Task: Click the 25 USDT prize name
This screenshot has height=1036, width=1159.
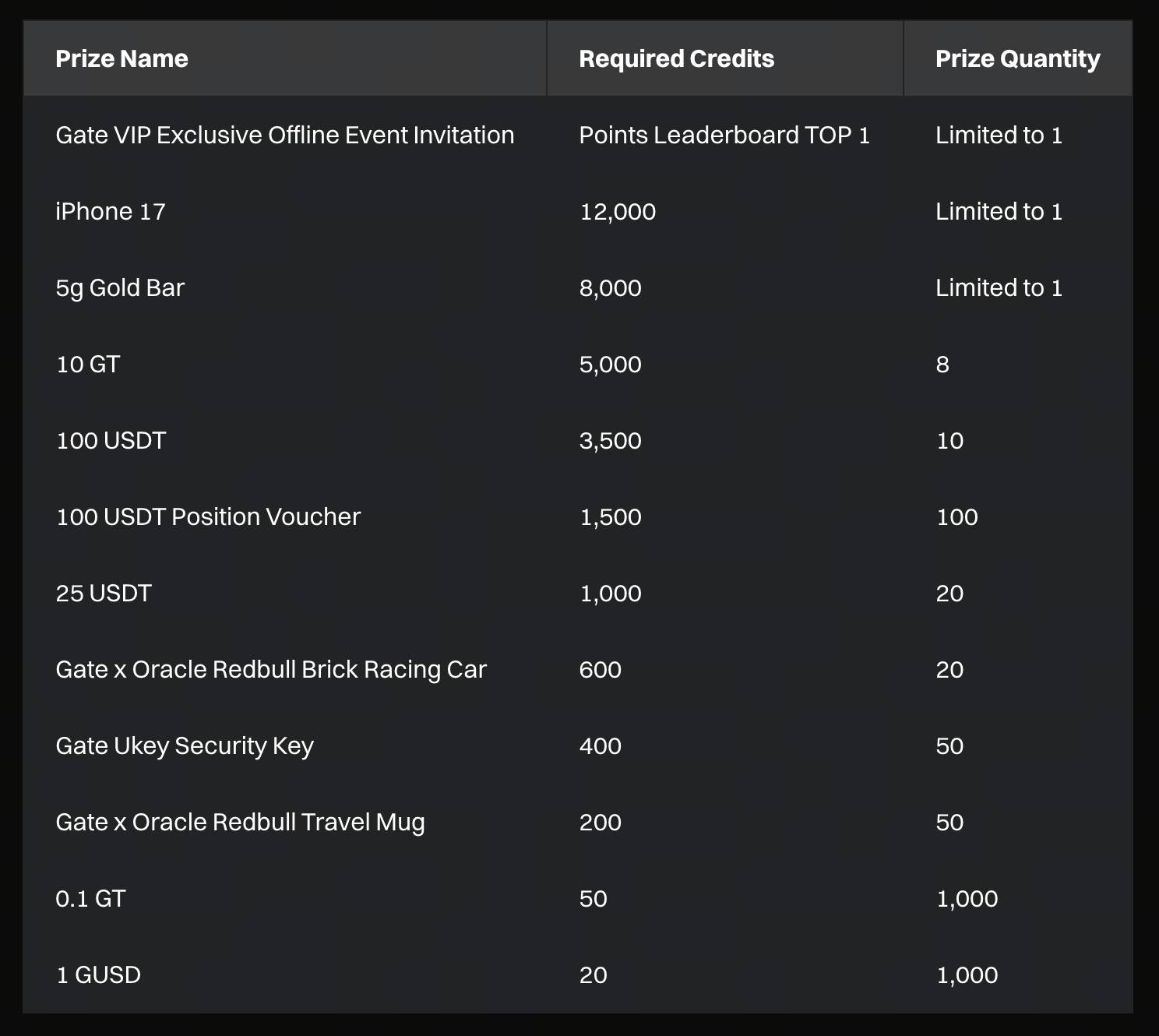Action: 104,594
